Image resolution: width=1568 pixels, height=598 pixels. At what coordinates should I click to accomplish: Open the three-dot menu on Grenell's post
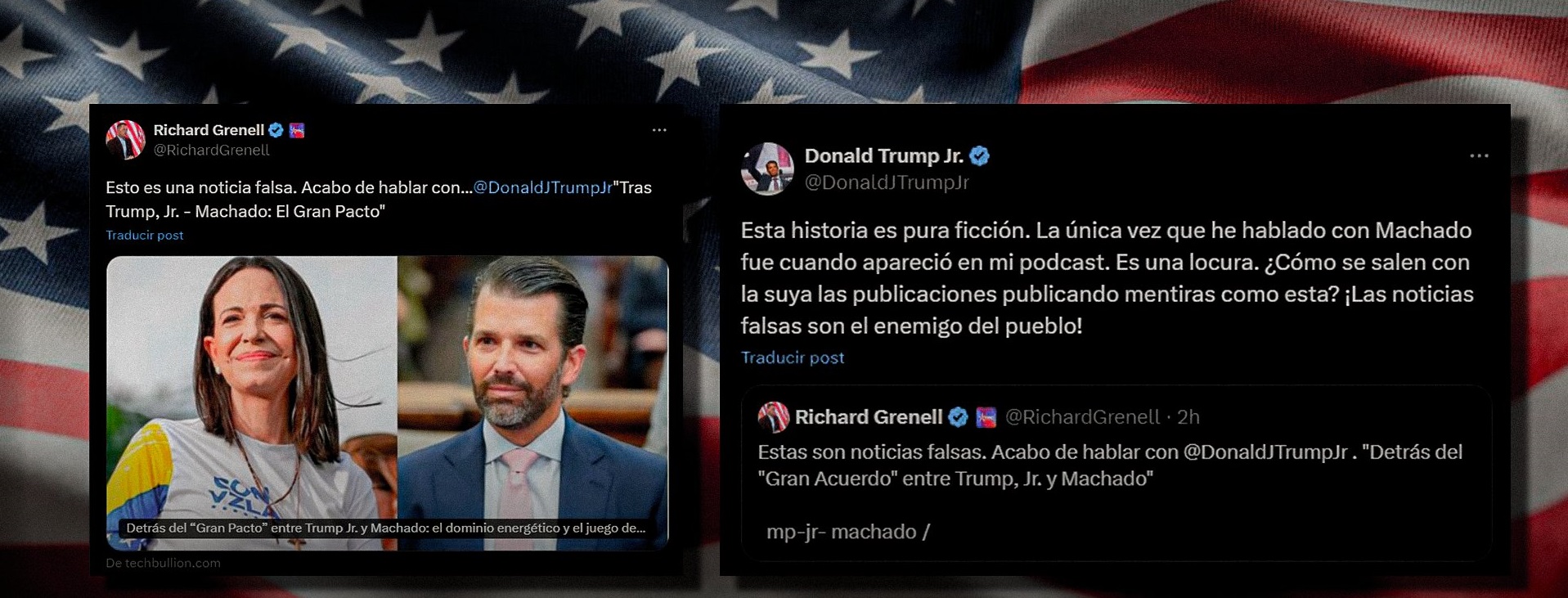point(659,130)
